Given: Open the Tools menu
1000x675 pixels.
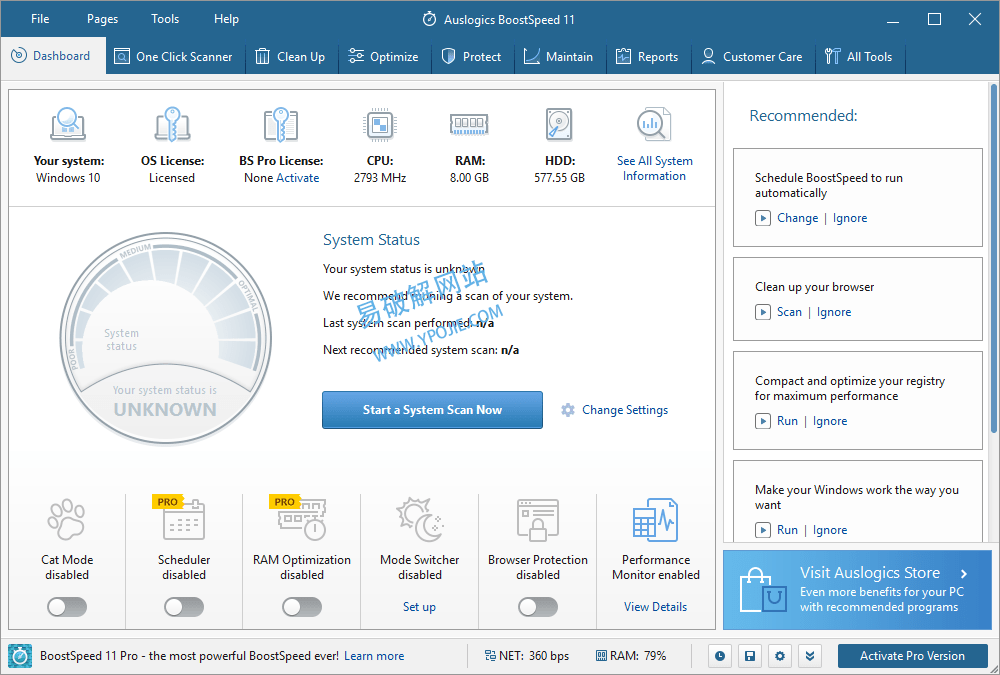Looking at the screenshot, I should click(x=165, y=19).
